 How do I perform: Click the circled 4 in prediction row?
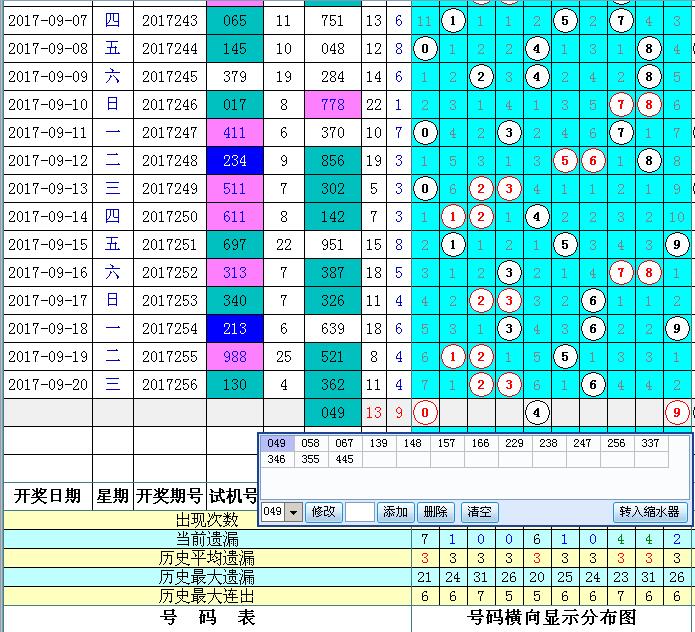tap(537, 412)
